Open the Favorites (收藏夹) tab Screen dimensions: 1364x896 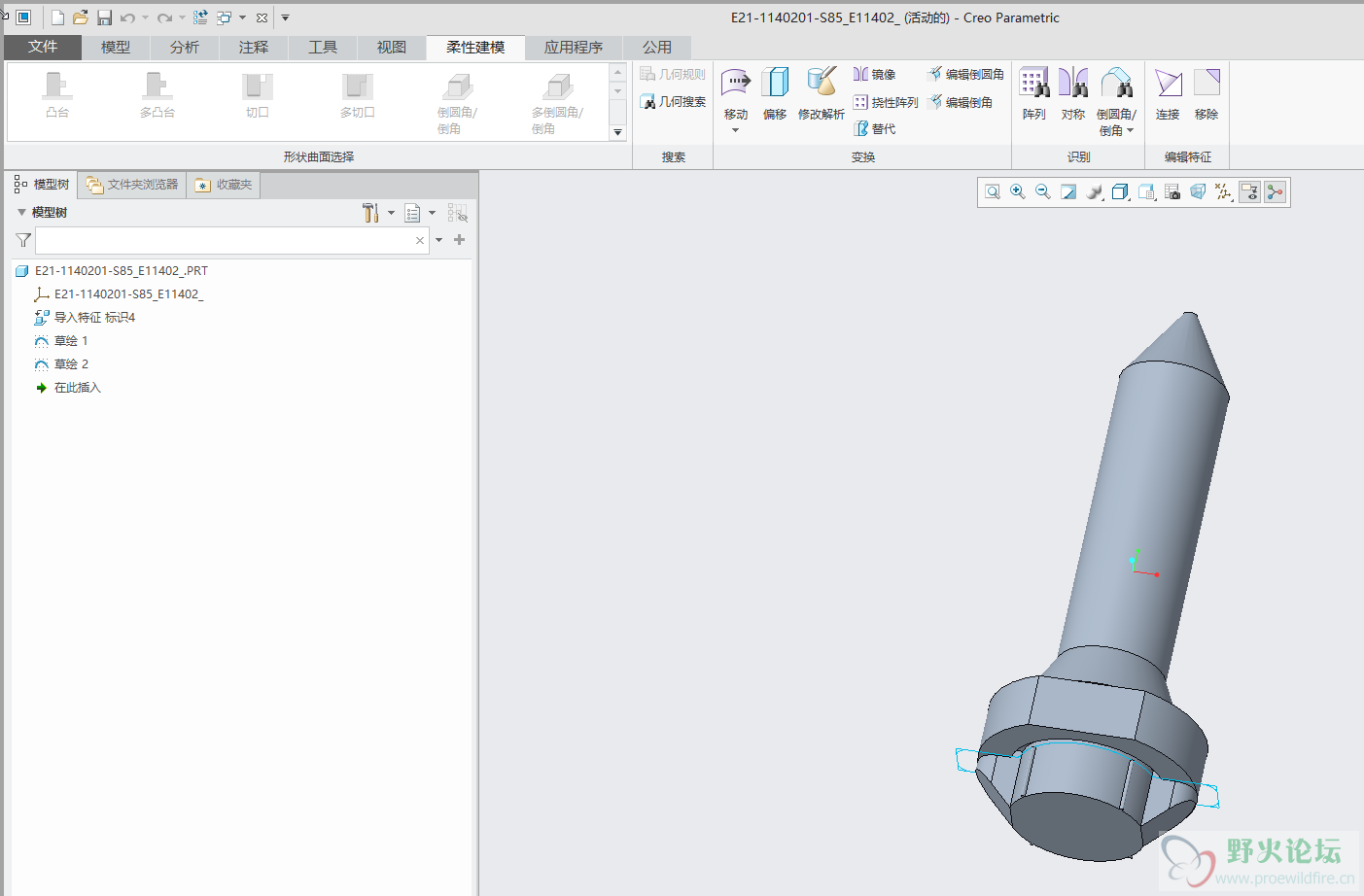tap(224, 185)
